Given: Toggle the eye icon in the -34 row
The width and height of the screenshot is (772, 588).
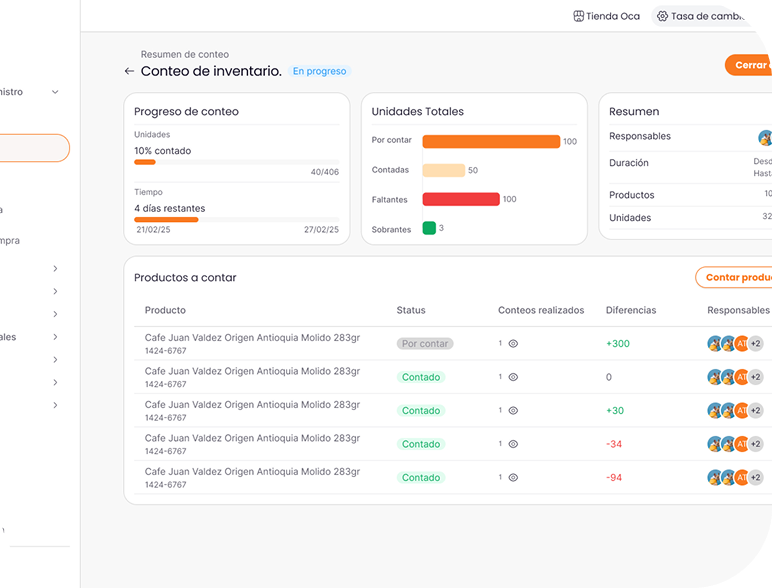Looking at the screenshot, I should [x=513, y=444].
